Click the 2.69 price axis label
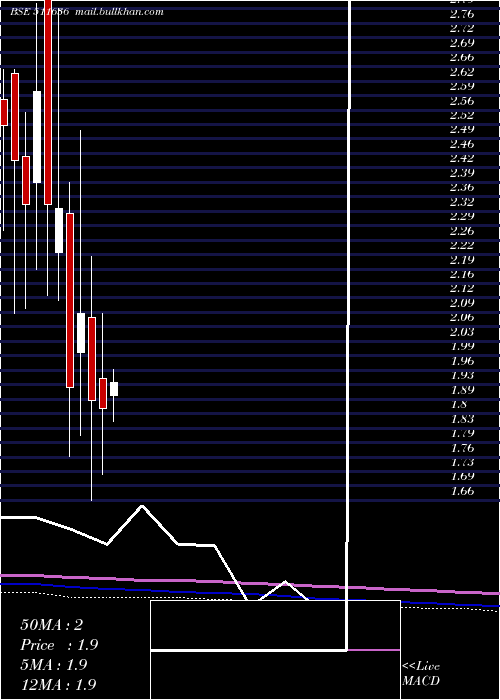 [x=462, y=43]
